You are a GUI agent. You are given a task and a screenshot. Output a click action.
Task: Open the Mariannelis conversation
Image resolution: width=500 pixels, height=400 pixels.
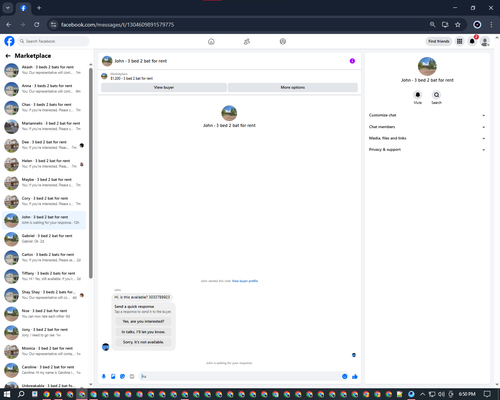(44, 126)
